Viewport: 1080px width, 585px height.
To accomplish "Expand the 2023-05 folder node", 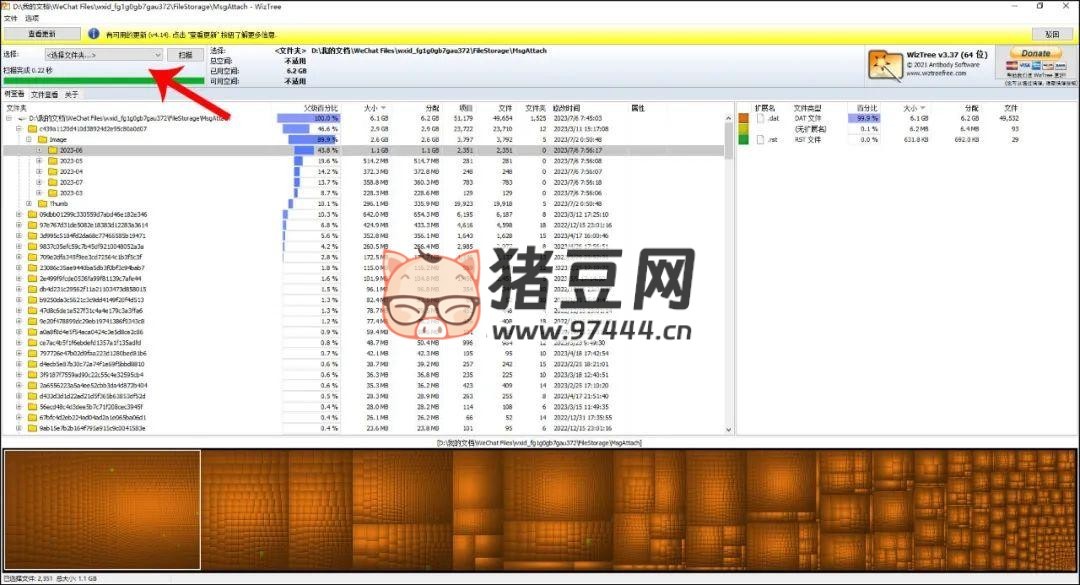I will pos(39,161).
